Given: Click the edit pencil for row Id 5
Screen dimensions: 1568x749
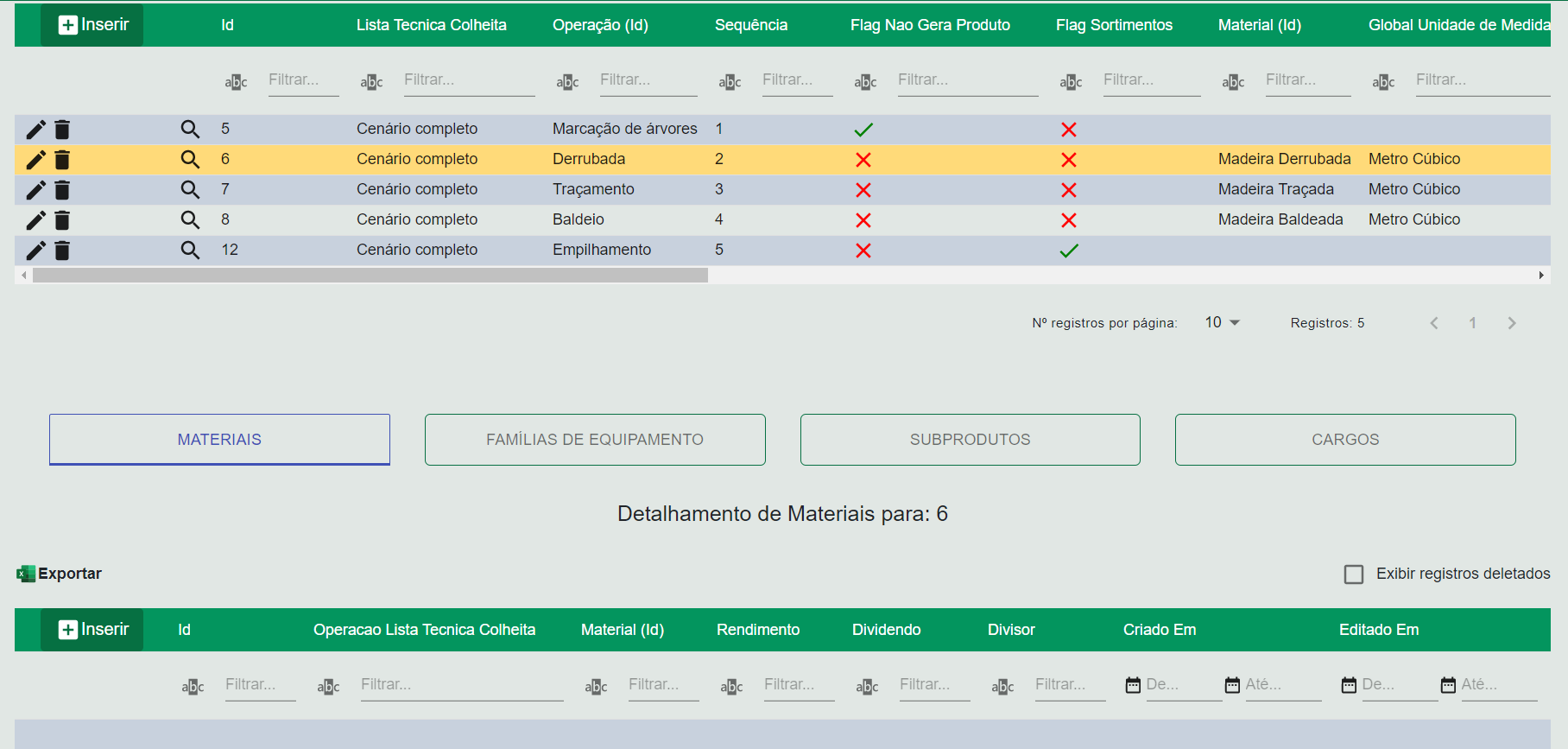Looking at the screenshot, I should click(35, 130).
